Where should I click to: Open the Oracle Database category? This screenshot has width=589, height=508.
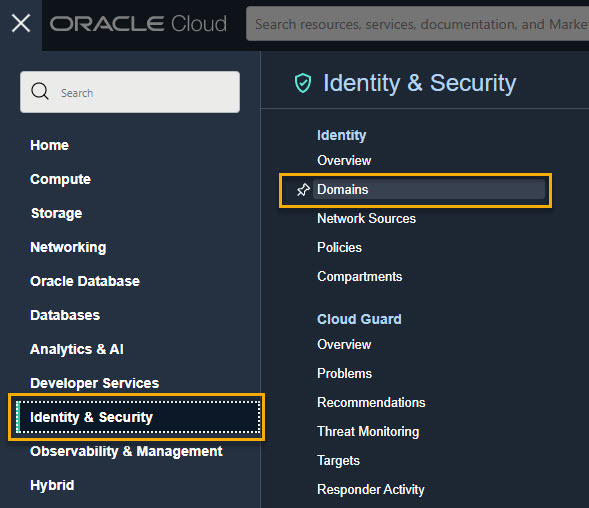(85, 281)
